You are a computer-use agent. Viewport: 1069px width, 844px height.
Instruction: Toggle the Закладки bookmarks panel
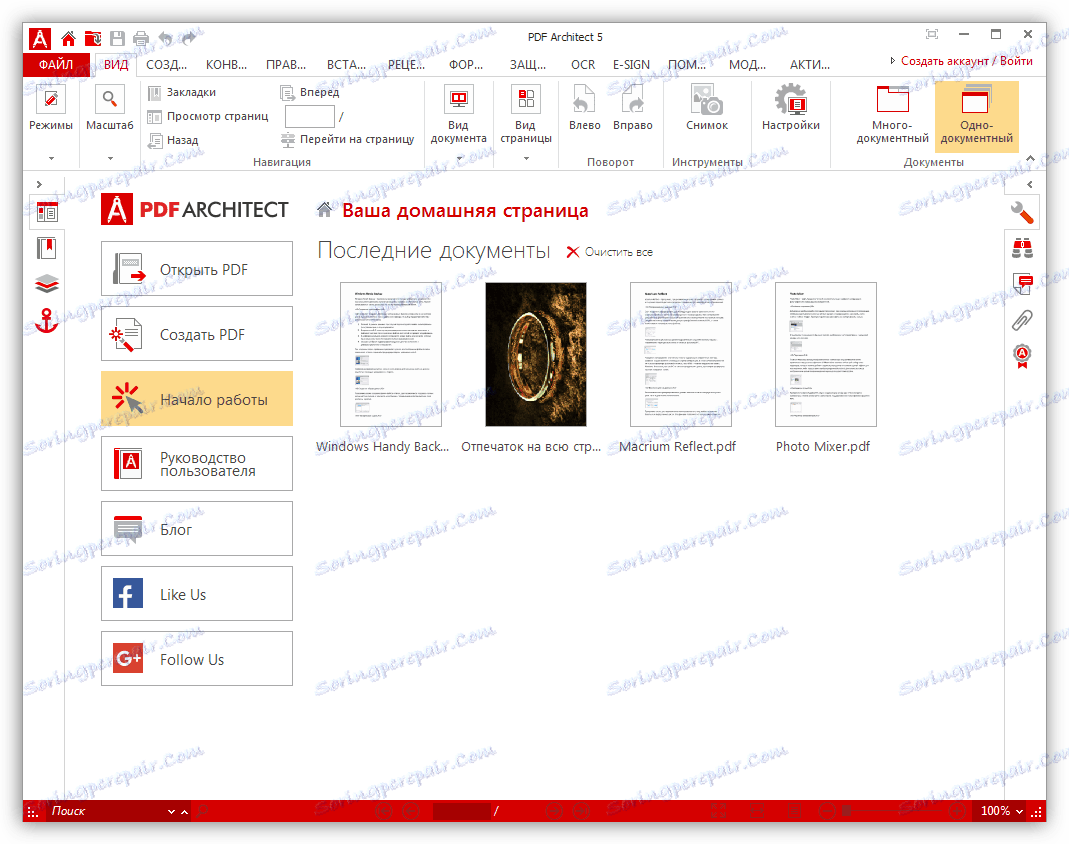tap(182, 92)
